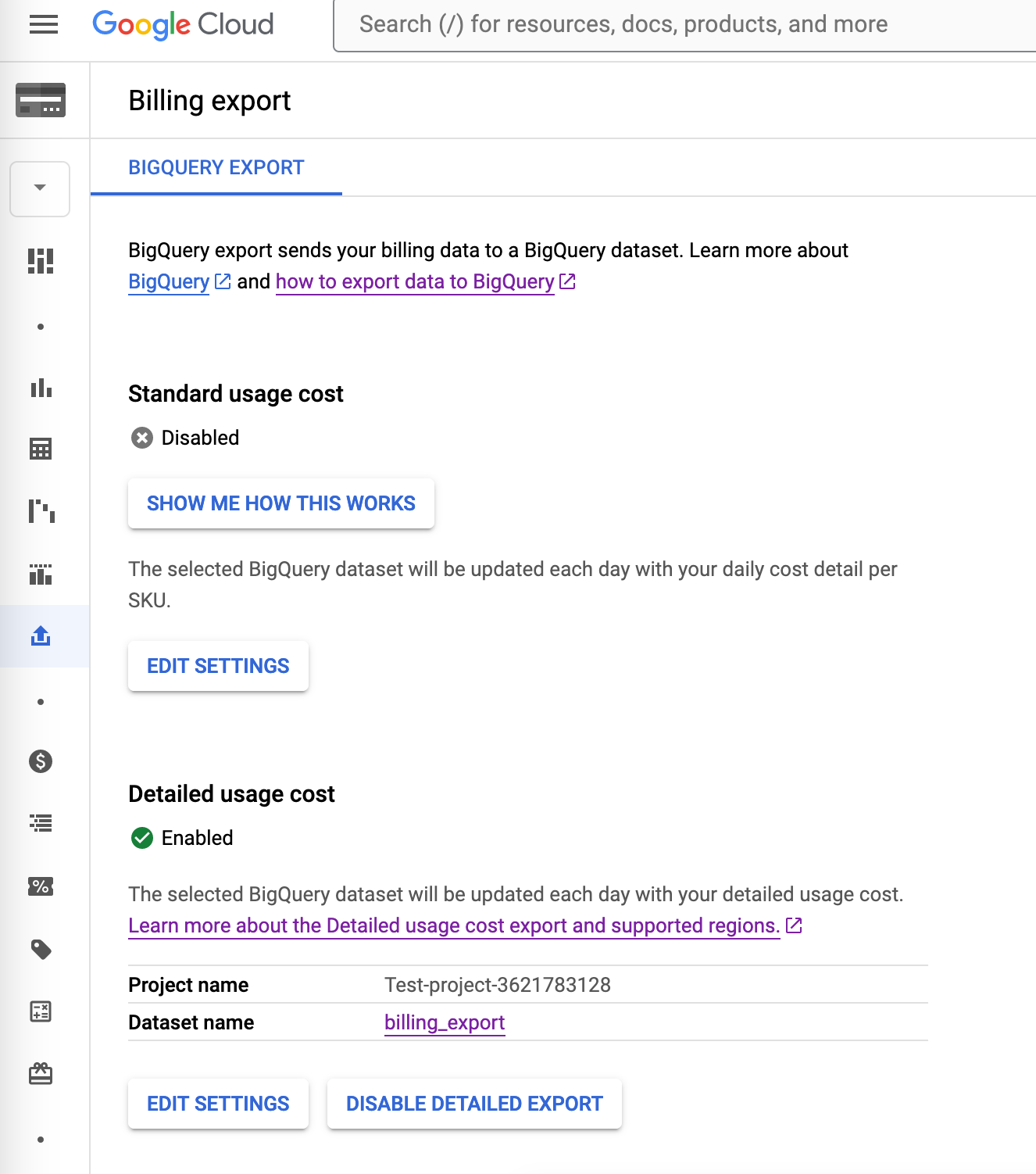Click the price tag sidebar icon
This screenshot has width=1036, height=1174.
pyautogui.click(x=41, y=950)
